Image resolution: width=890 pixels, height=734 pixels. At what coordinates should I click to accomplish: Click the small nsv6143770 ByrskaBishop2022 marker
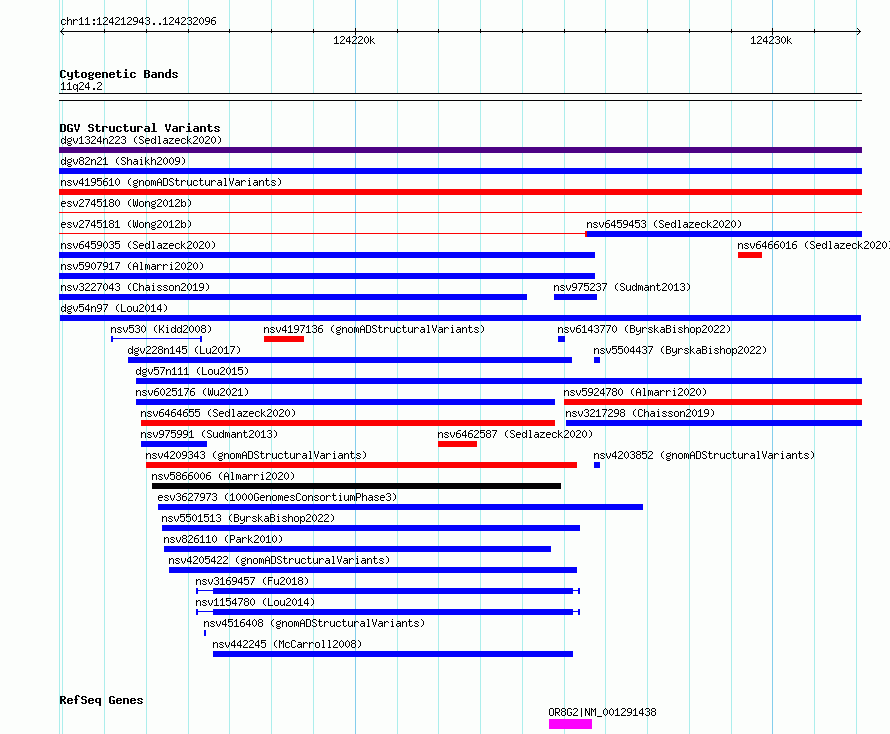point(561,339)
